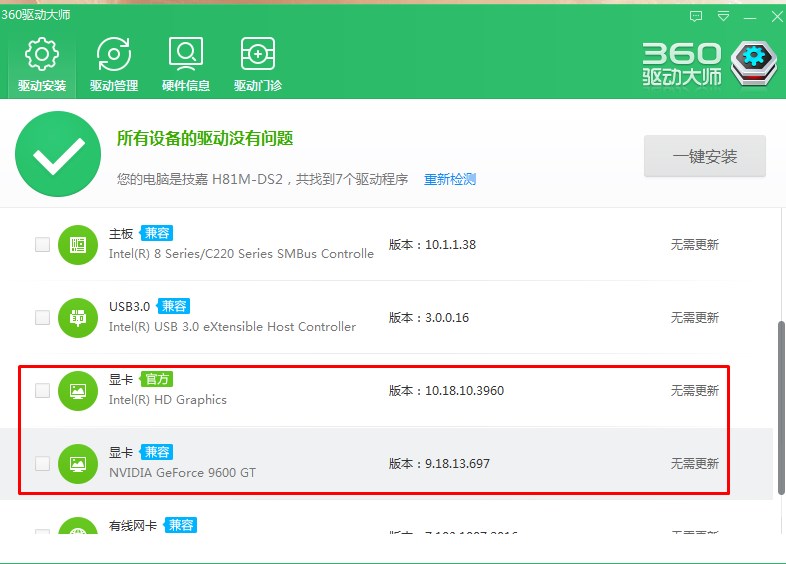Tick the 主板 driver checkbox
The height and width of the screenshot is (564, 786).
(x=43, y=244)
